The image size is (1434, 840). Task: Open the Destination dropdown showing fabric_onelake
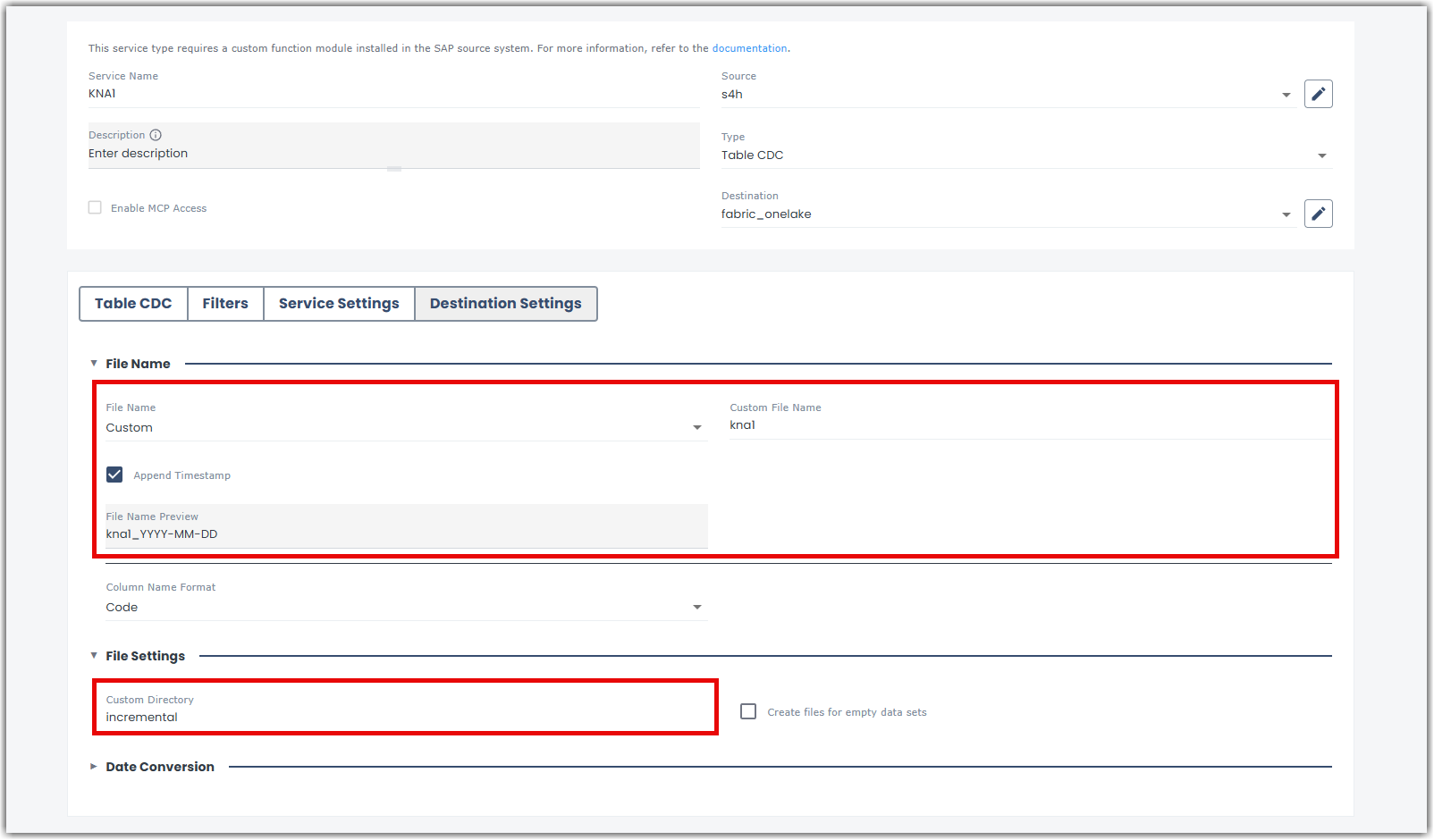1008,214
